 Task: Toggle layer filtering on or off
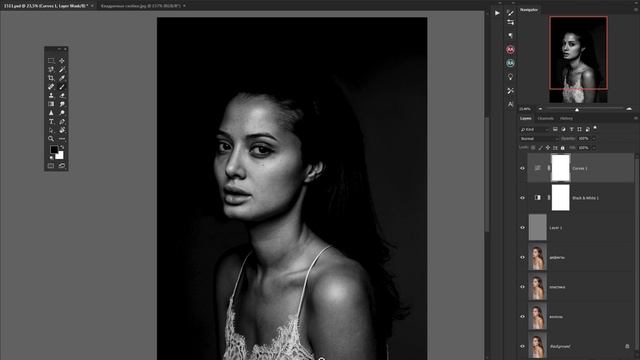click(x=595, y=128)
